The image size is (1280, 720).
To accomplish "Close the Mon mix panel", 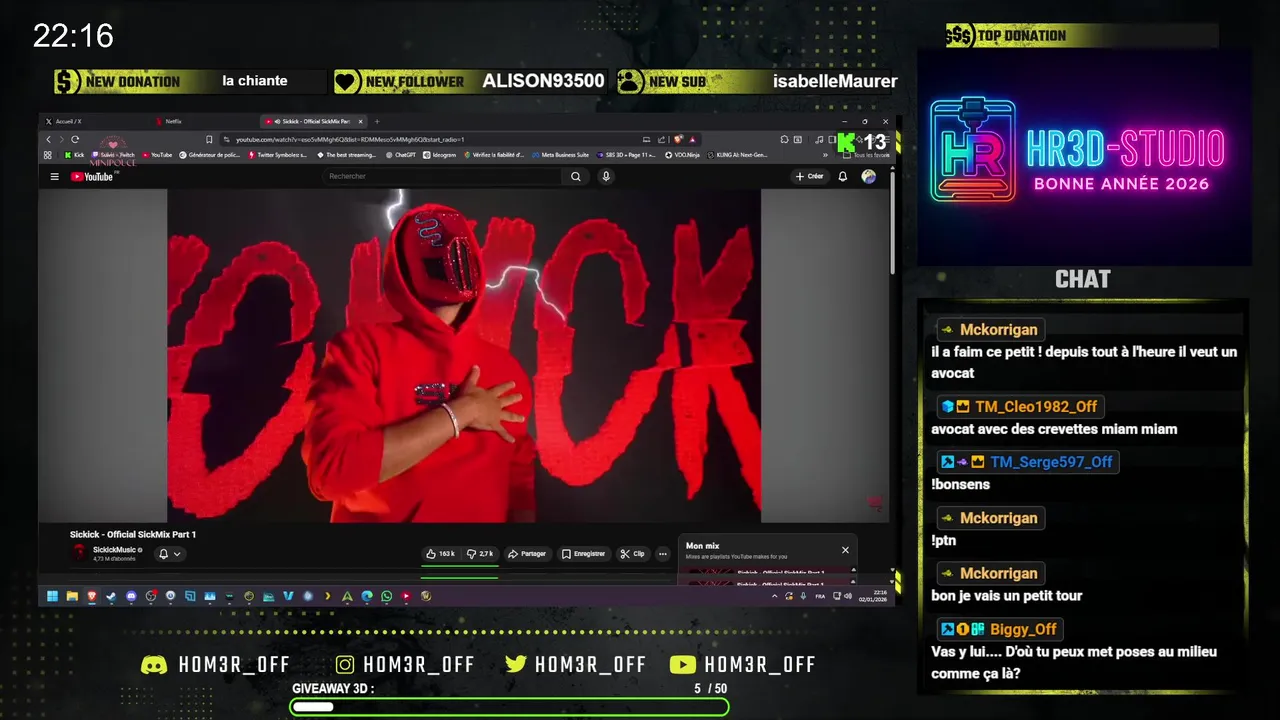I will (x=844, y=550).
